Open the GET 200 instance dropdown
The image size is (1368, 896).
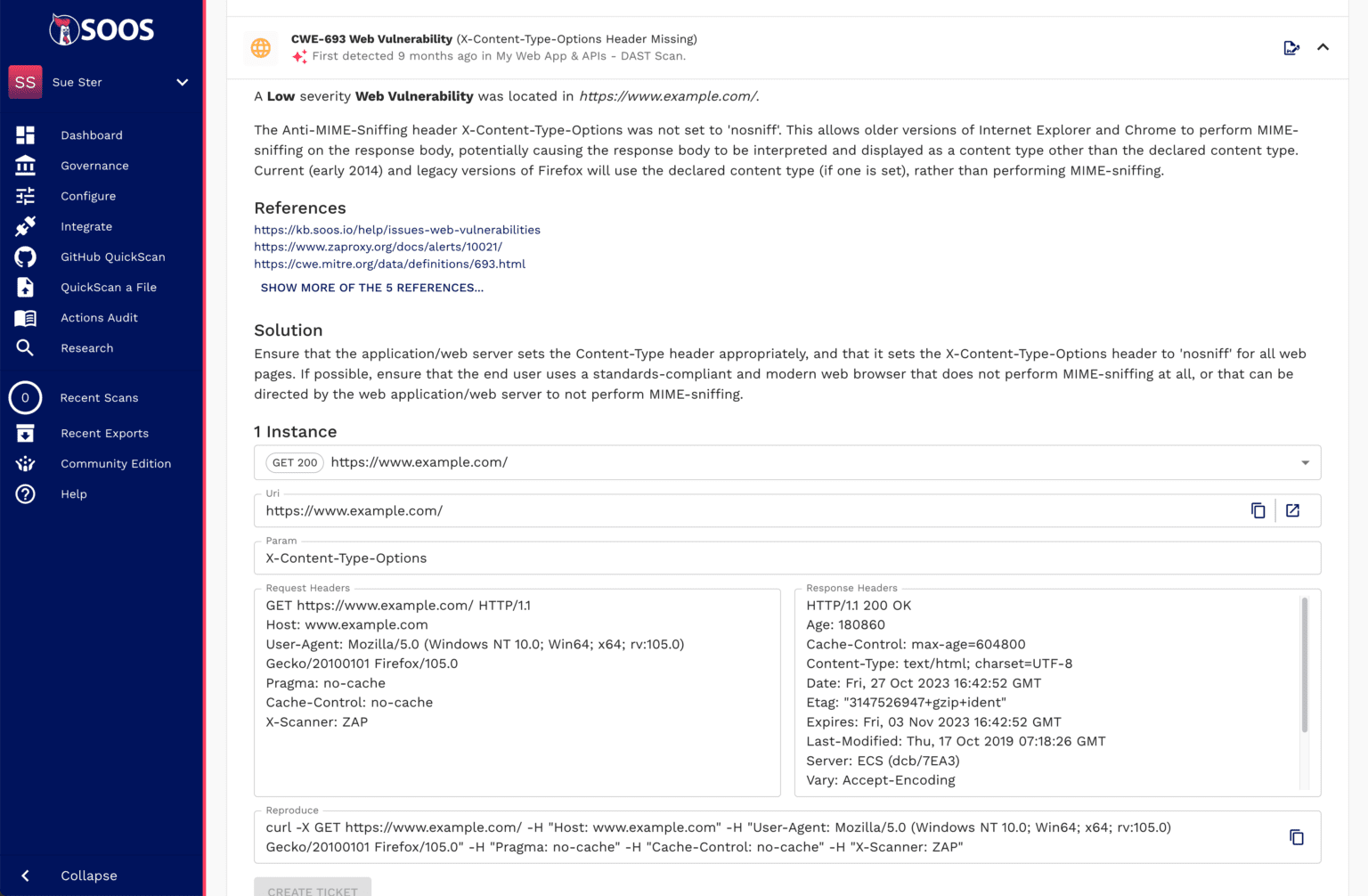pyautogui.click(x=1304, y=462)
